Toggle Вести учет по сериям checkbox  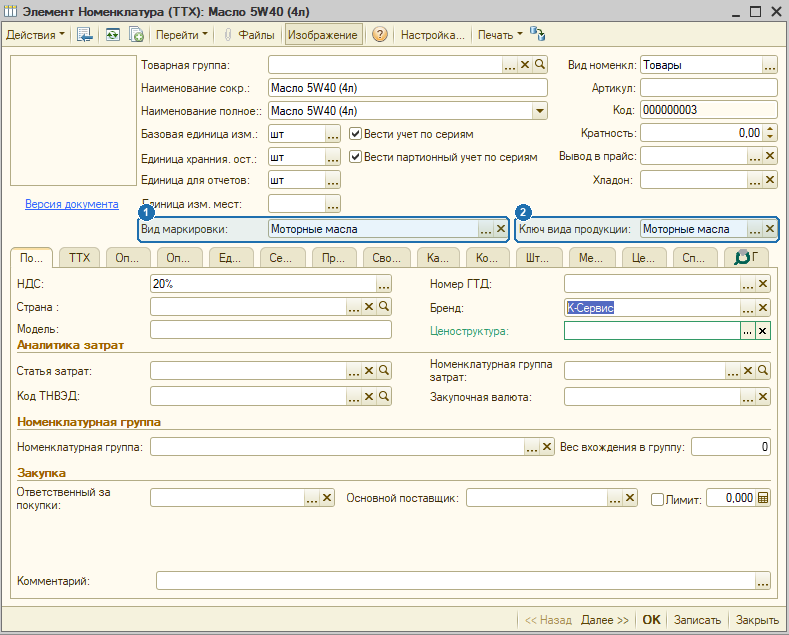(x=355, y=134)
